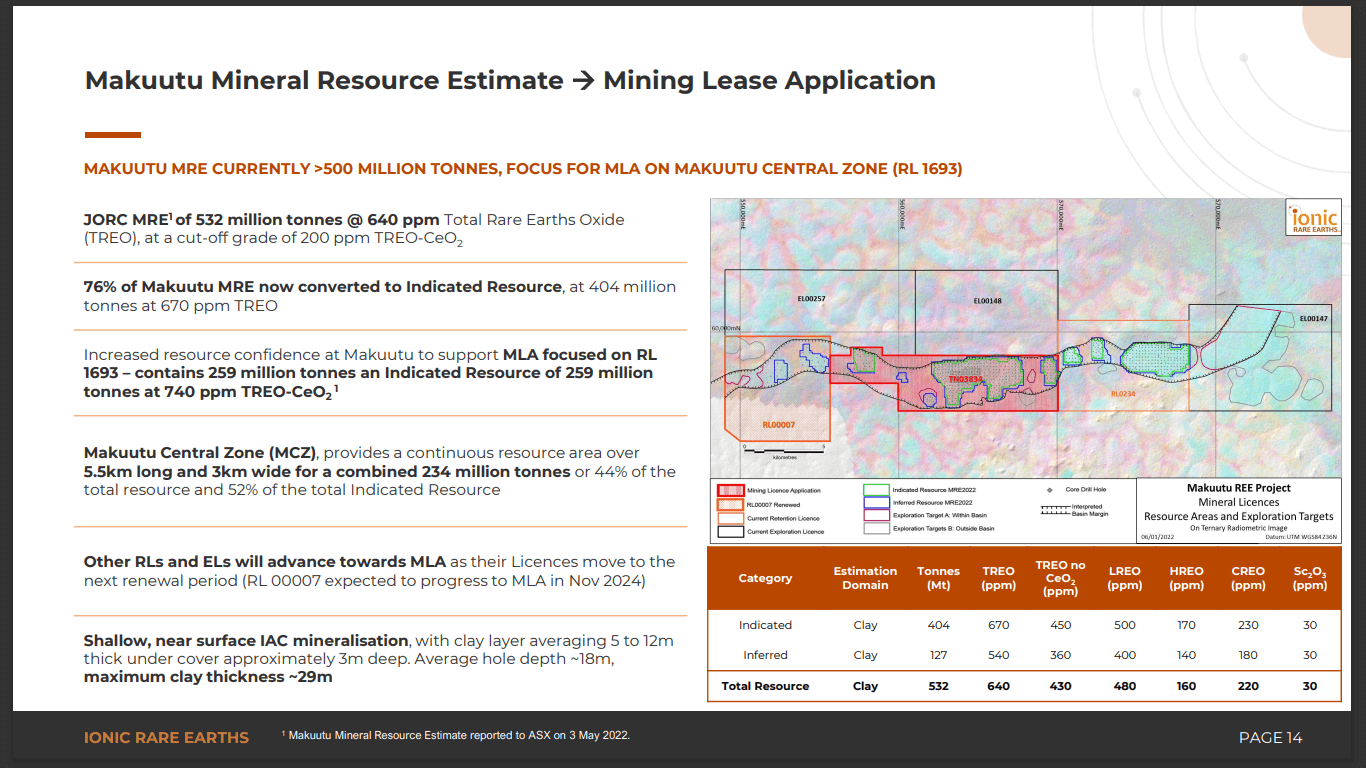Image resolution: width=1366 pixels, height=768 pixels.
Task: Click the 640 total TREO value
Action: [x=998, y=686]
